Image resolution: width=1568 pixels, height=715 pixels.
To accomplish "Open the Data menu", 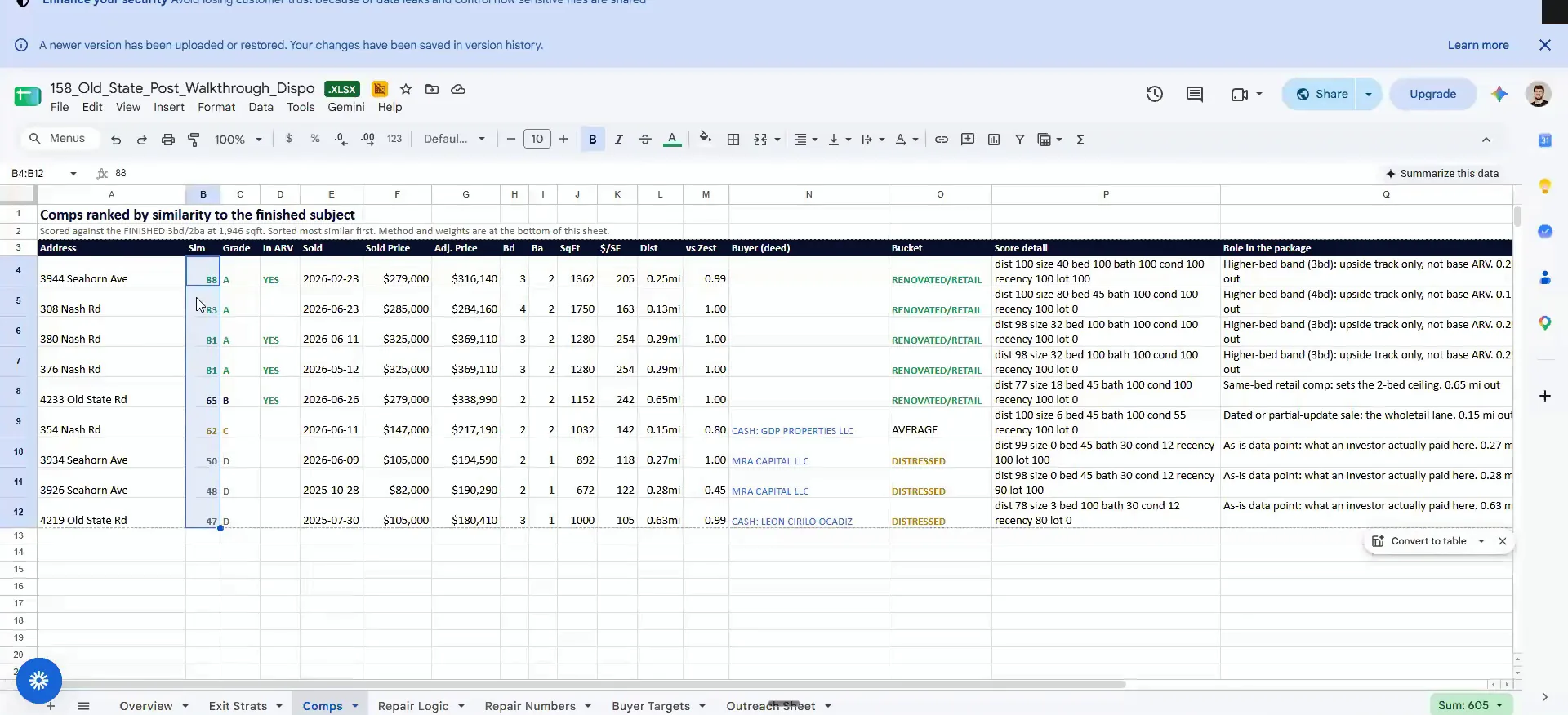I will tap(261, 107).
